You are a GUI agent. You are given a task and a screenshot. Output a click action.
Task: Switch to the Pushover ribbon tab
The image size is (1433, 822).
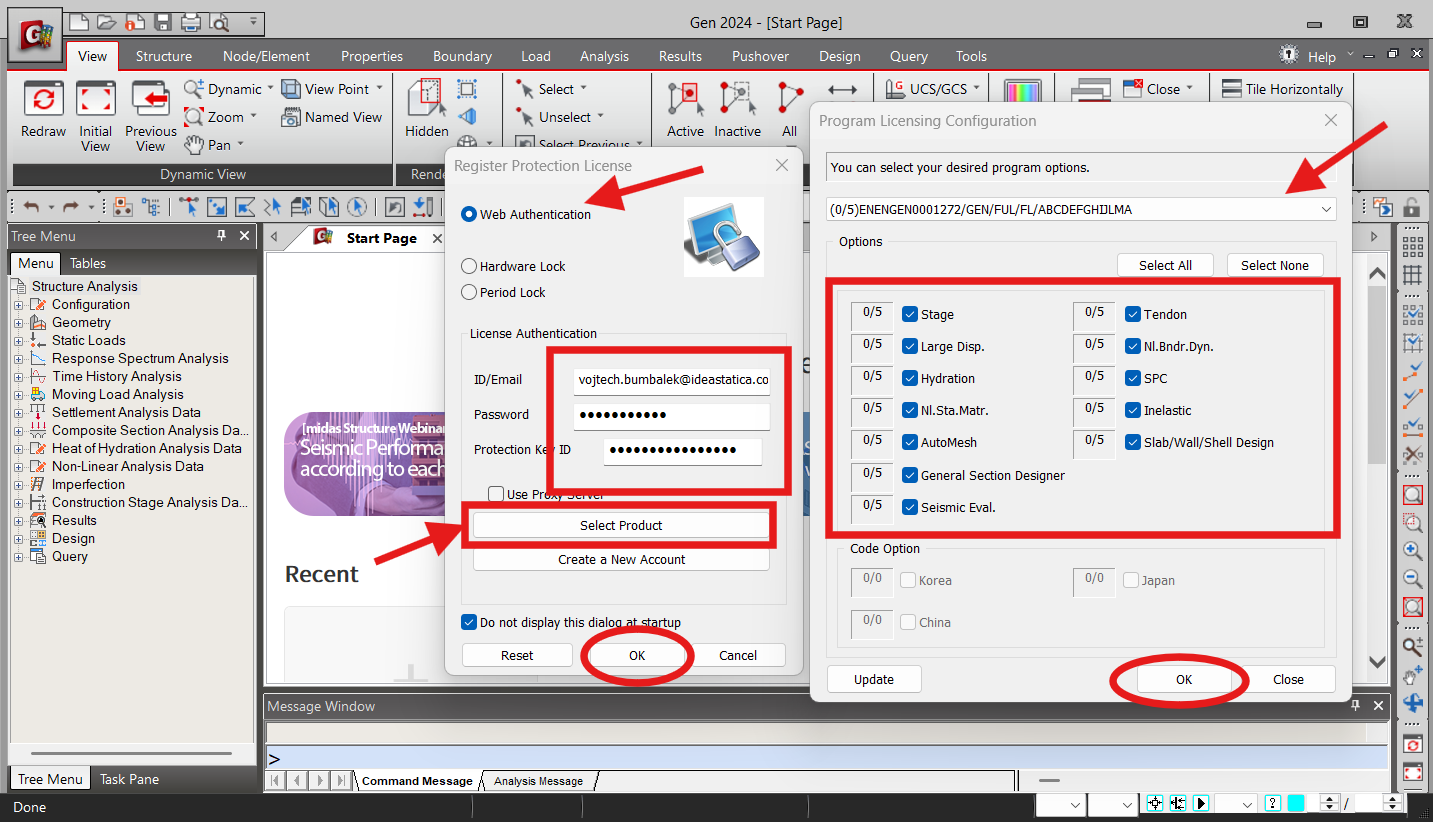tap(760, 56)
